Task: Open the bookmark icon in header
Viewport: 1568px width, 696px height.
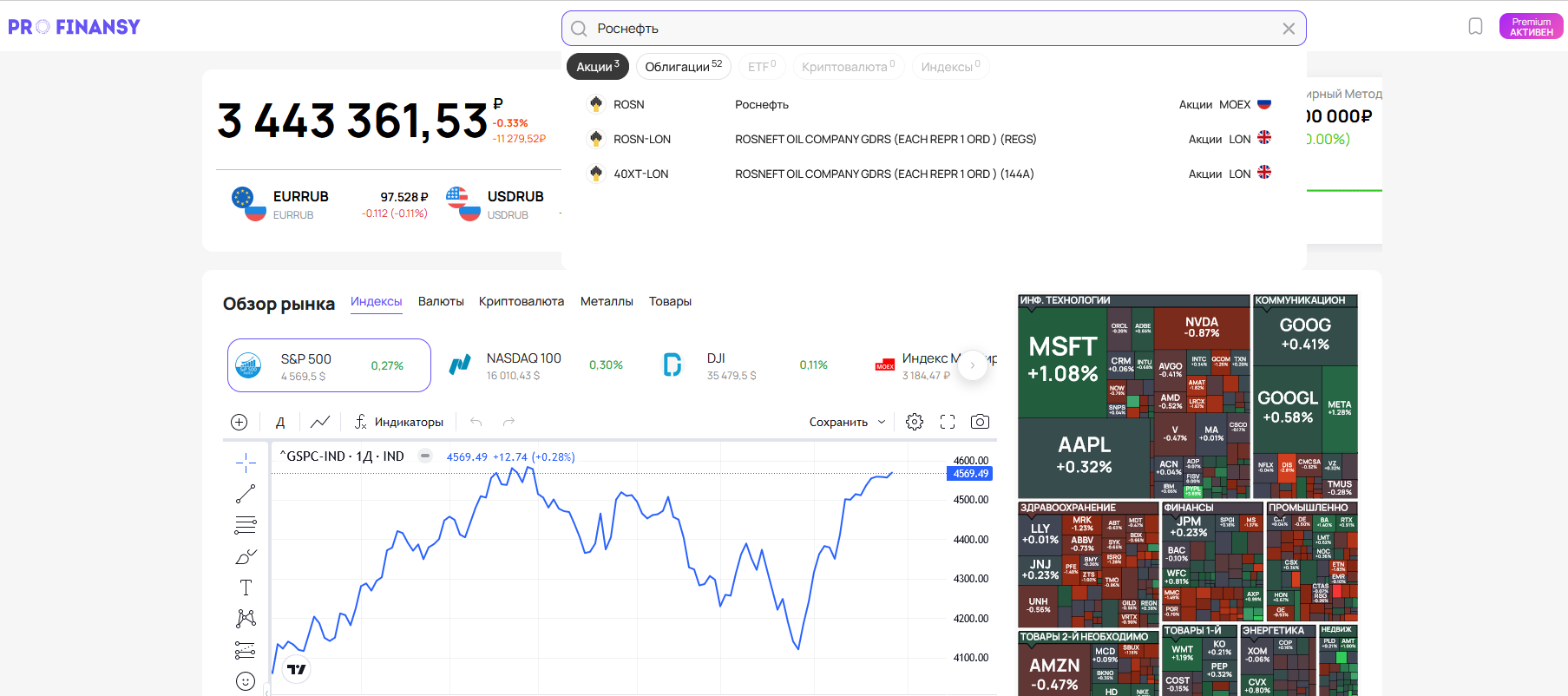Action: tap(1475, 27)
